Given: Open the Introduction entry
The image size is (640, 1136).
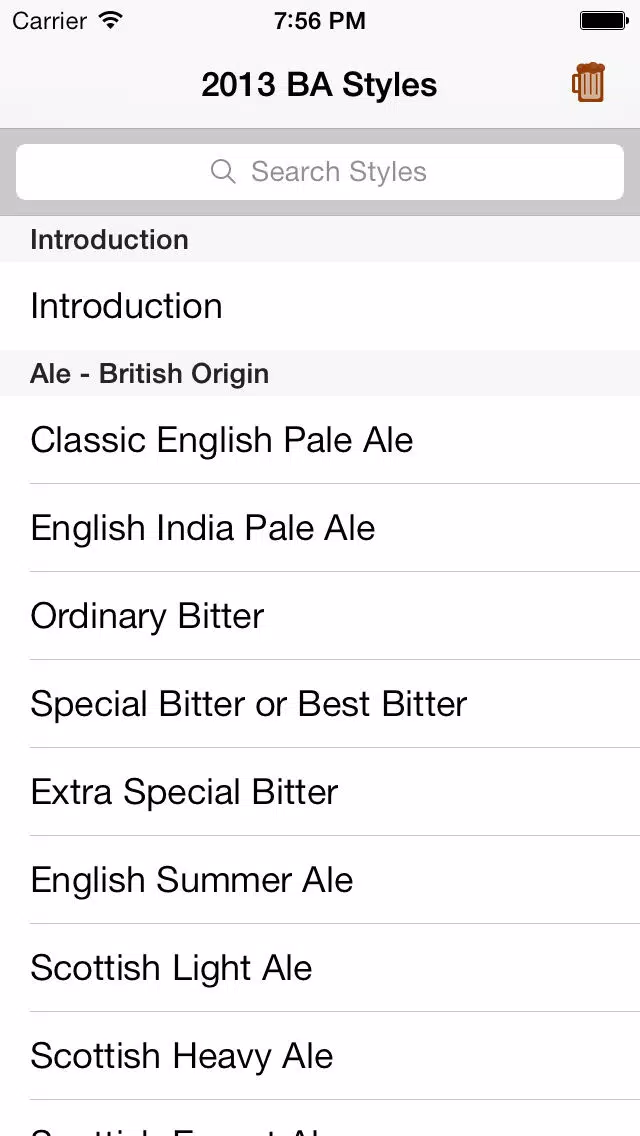Looking at the screenshot, I should (x=320, y=306).
